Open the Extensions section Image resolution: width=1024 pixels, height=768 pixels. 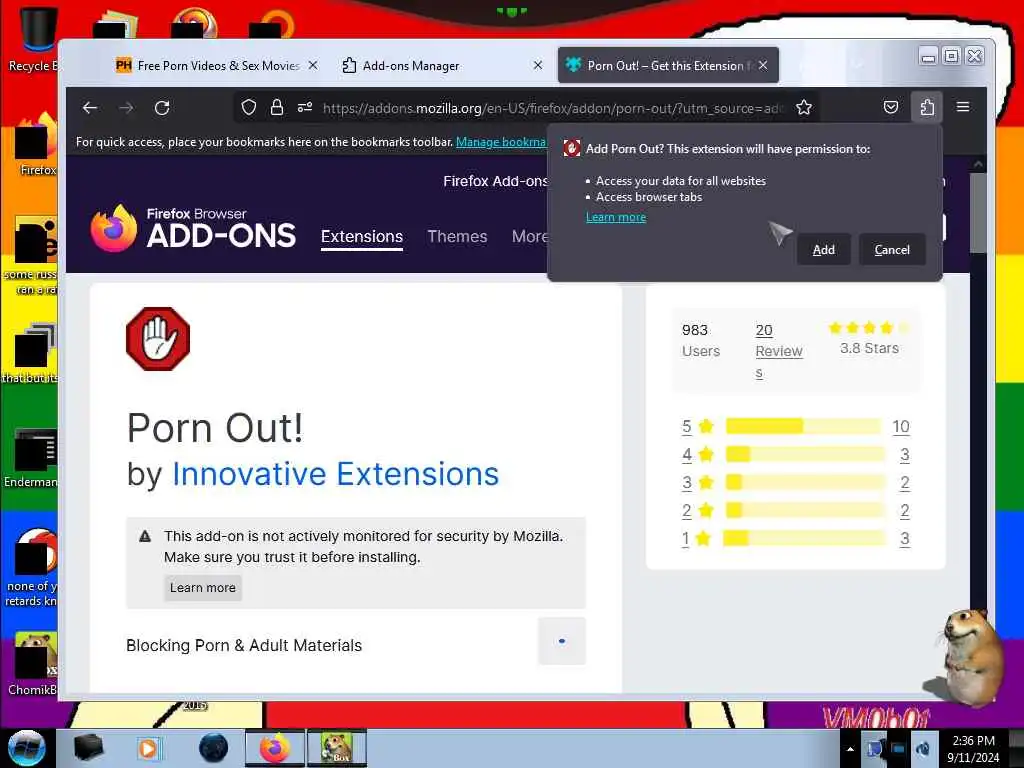[x=362, y=236]
